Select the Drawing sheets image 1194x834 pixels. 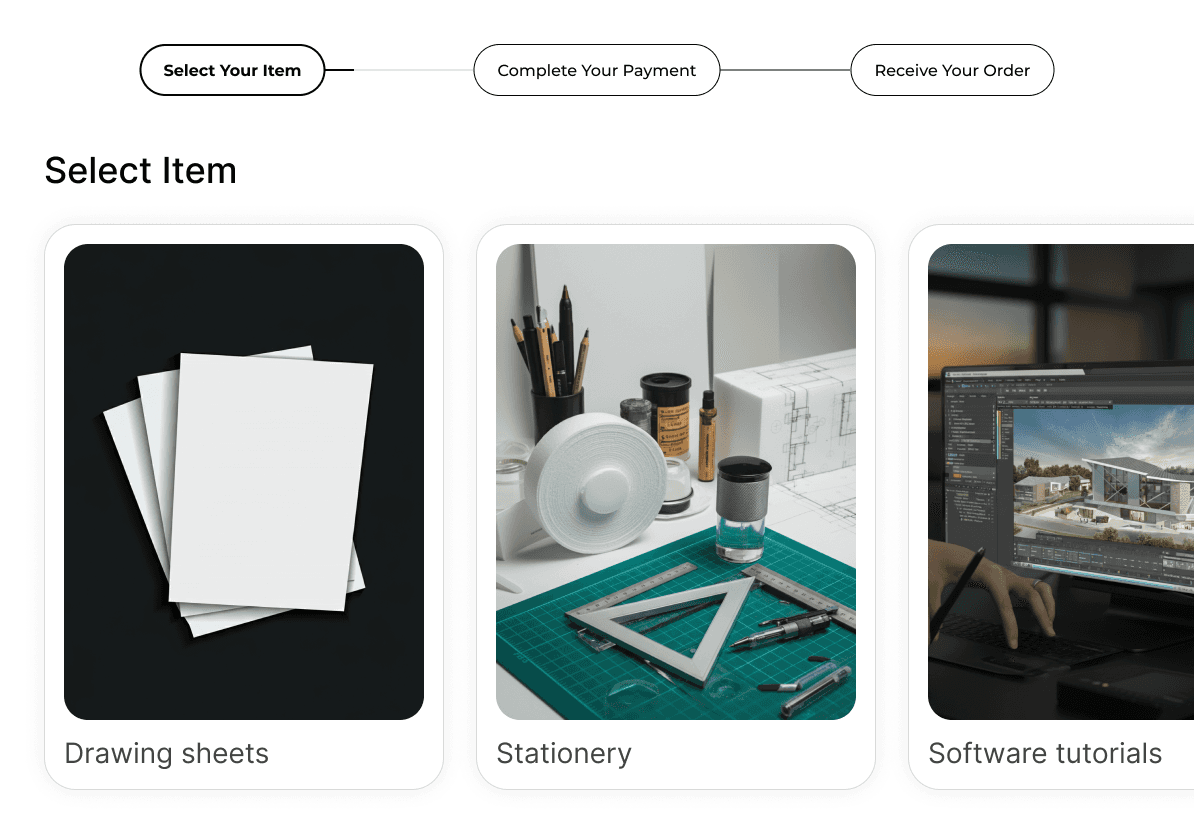coord(244,481)
